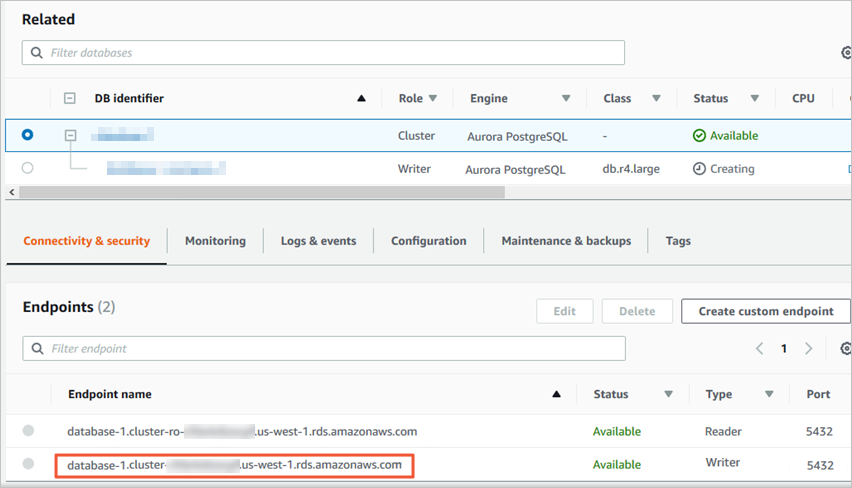
Task: Open the endpoints Type sort dropdown
Action: tap(769, 394)
